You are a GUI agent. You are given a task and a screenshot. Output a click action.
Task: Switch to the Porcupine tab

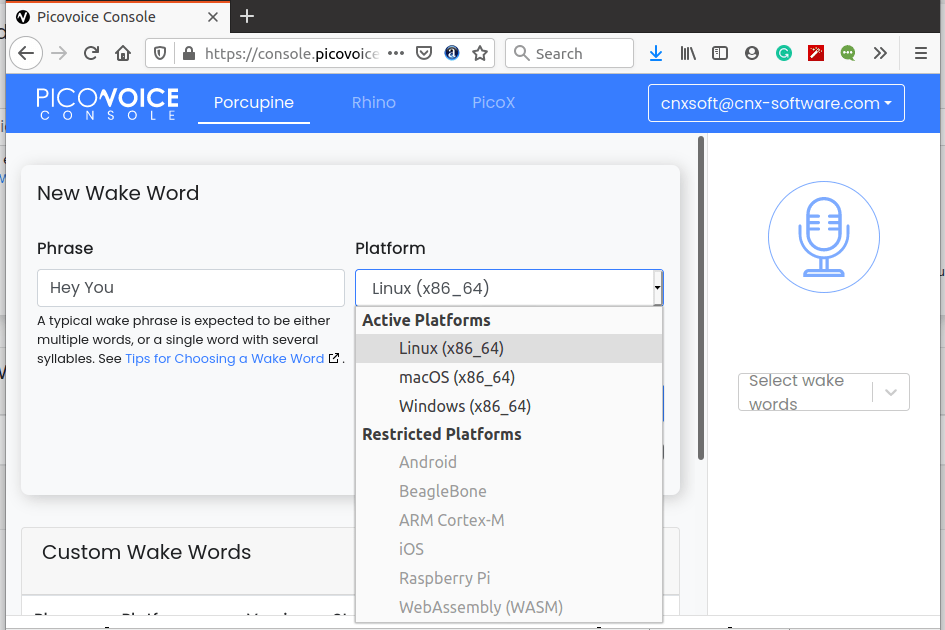pos(254,103)
